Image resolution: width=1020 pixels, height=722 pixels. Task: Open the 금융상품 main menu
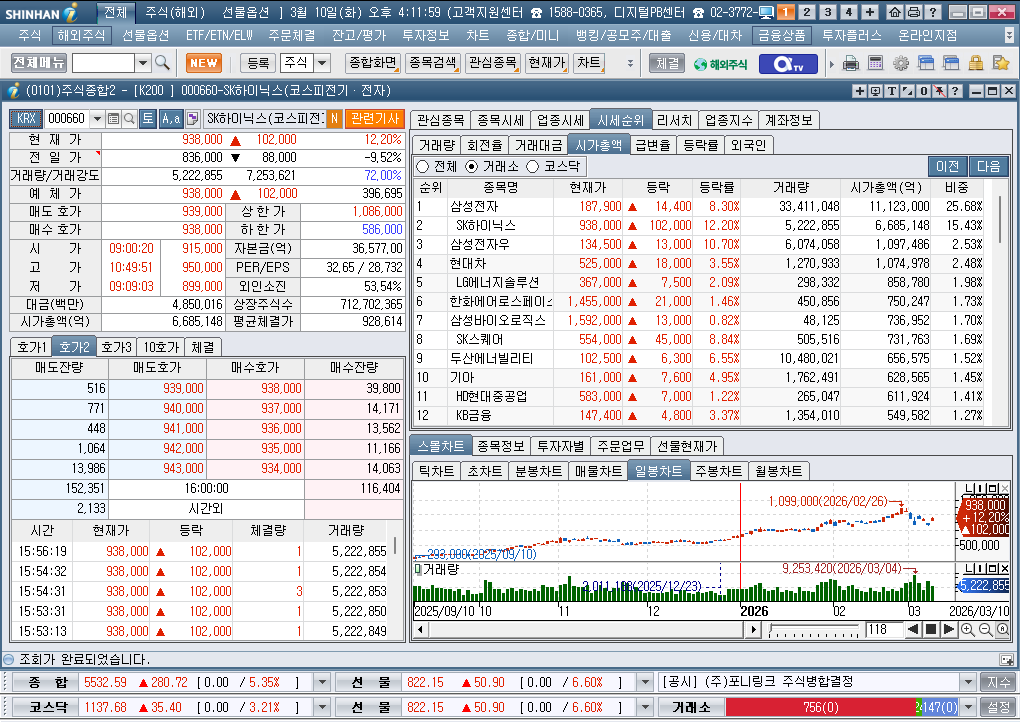[781, 35]
